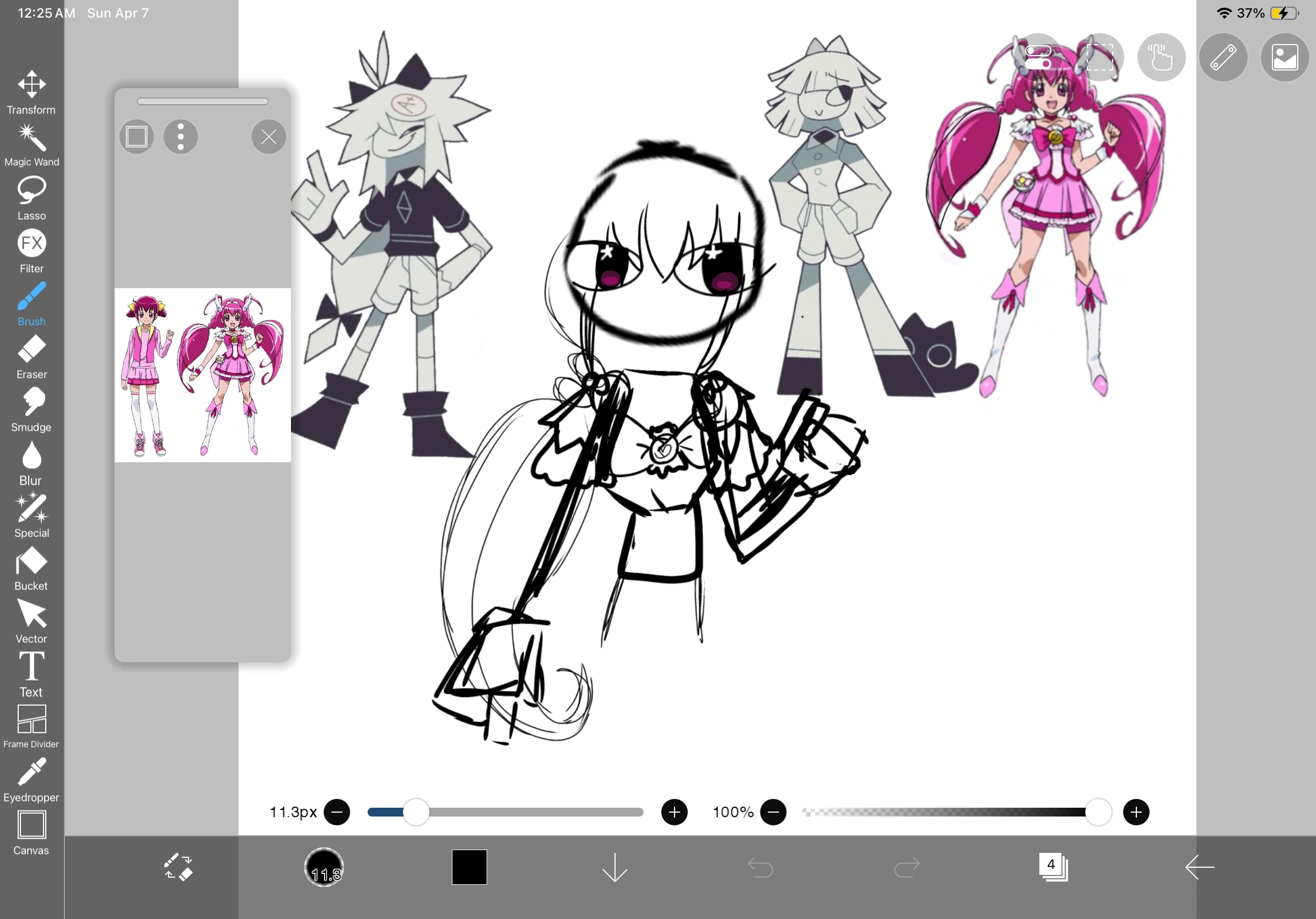Switch to the Special brush category
1316x919 pixels.
click(x=31, y=514)
